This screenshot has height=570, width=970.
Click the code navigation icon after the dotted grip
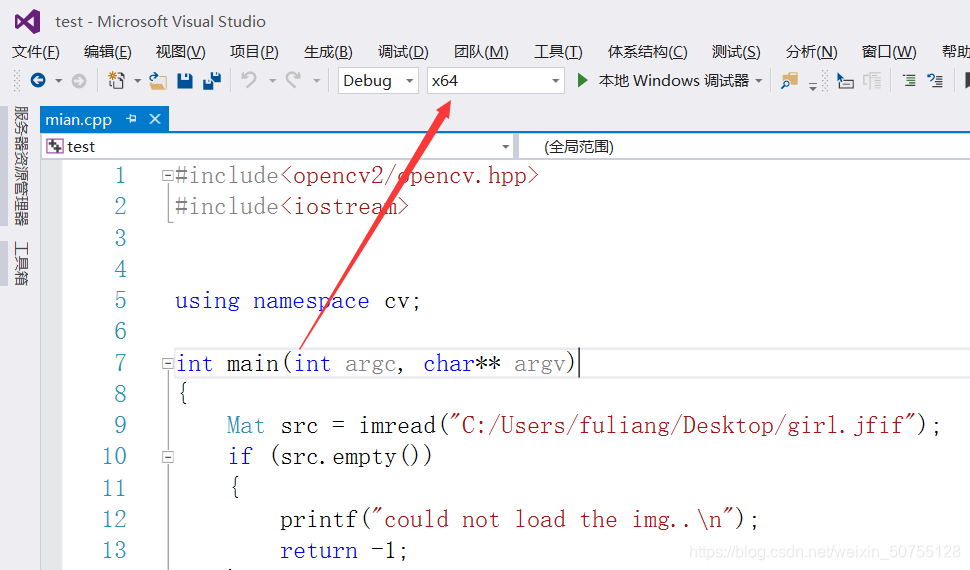click(845, 81)
